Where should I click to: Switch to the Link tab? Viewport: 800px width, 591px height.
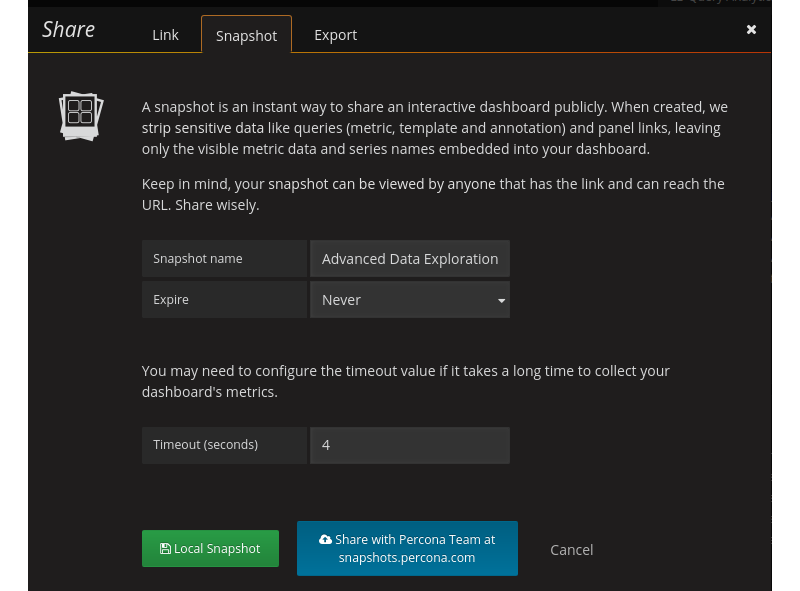(165, 35)
